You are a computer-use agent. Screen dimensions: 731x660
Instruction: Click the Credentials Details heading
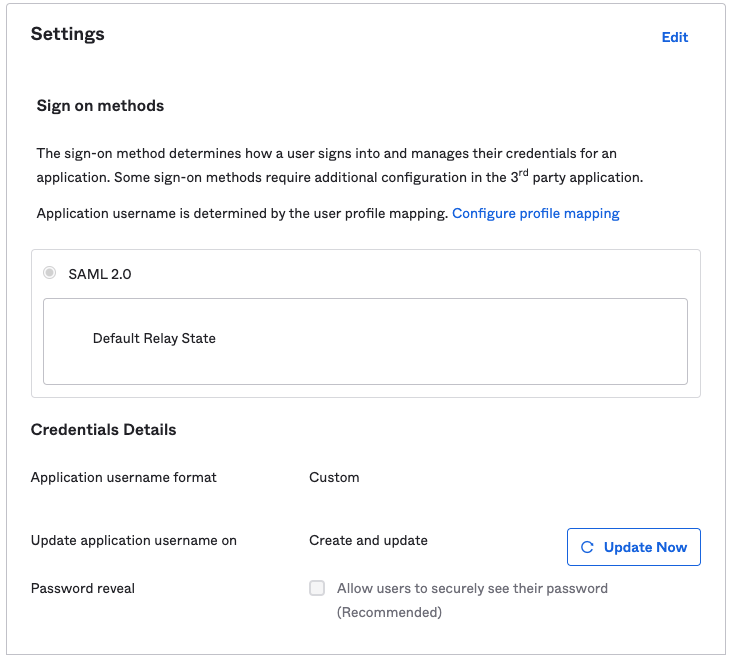pos(103,430)
